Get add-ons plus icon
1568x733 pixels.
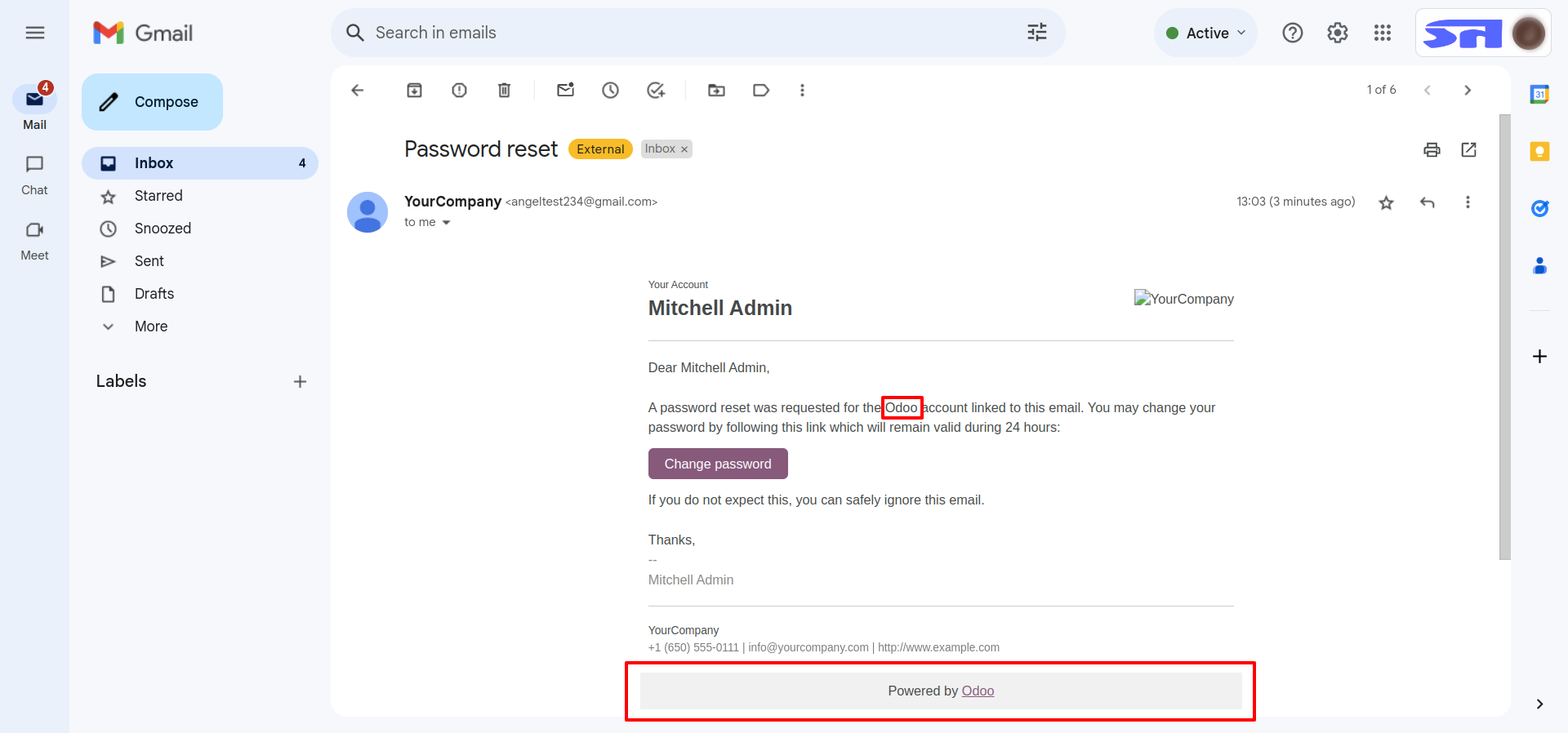[1540, 357]
